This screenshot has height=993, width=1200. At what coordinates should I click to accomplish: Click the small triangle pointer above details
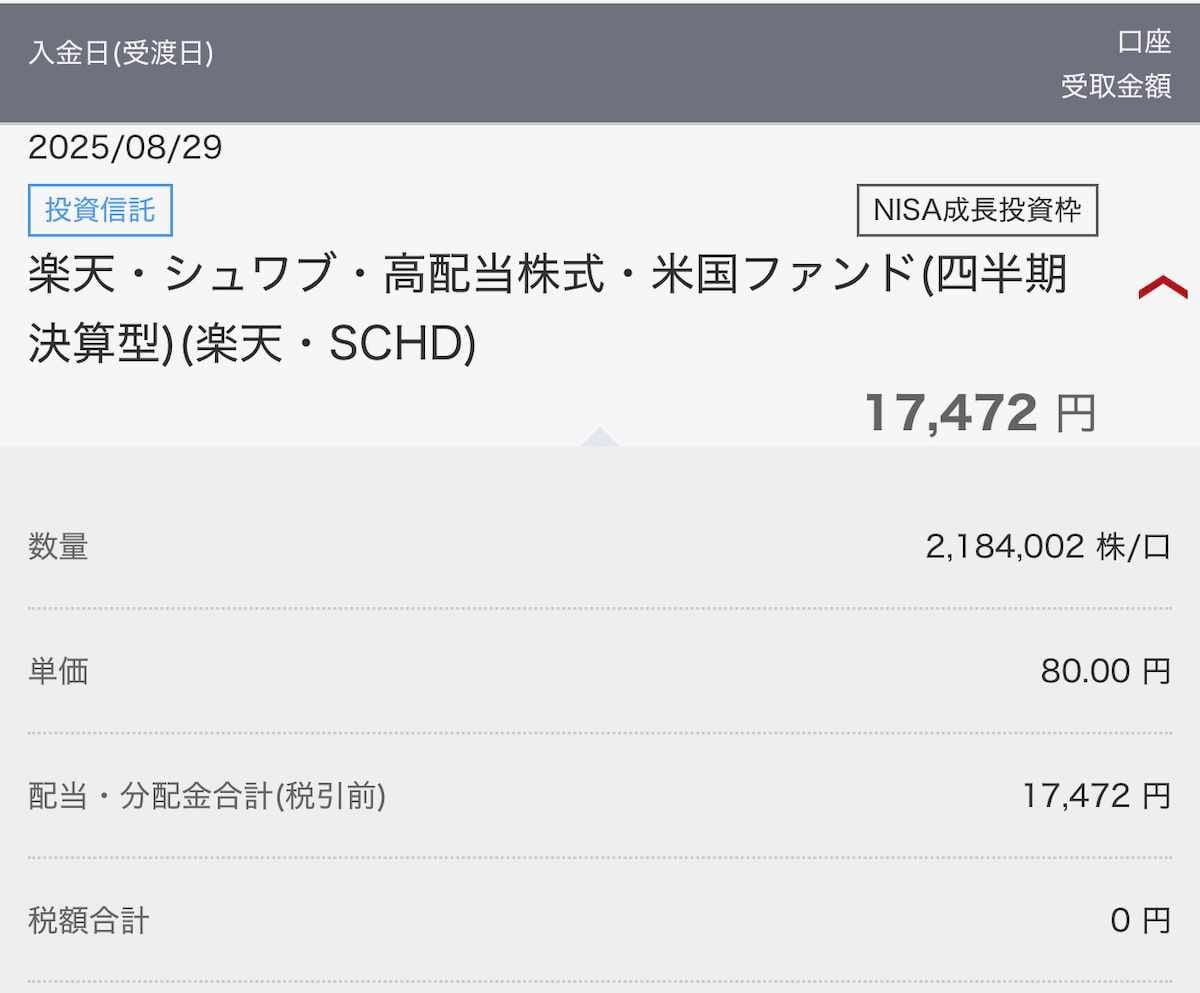click(x=600, y=436)
